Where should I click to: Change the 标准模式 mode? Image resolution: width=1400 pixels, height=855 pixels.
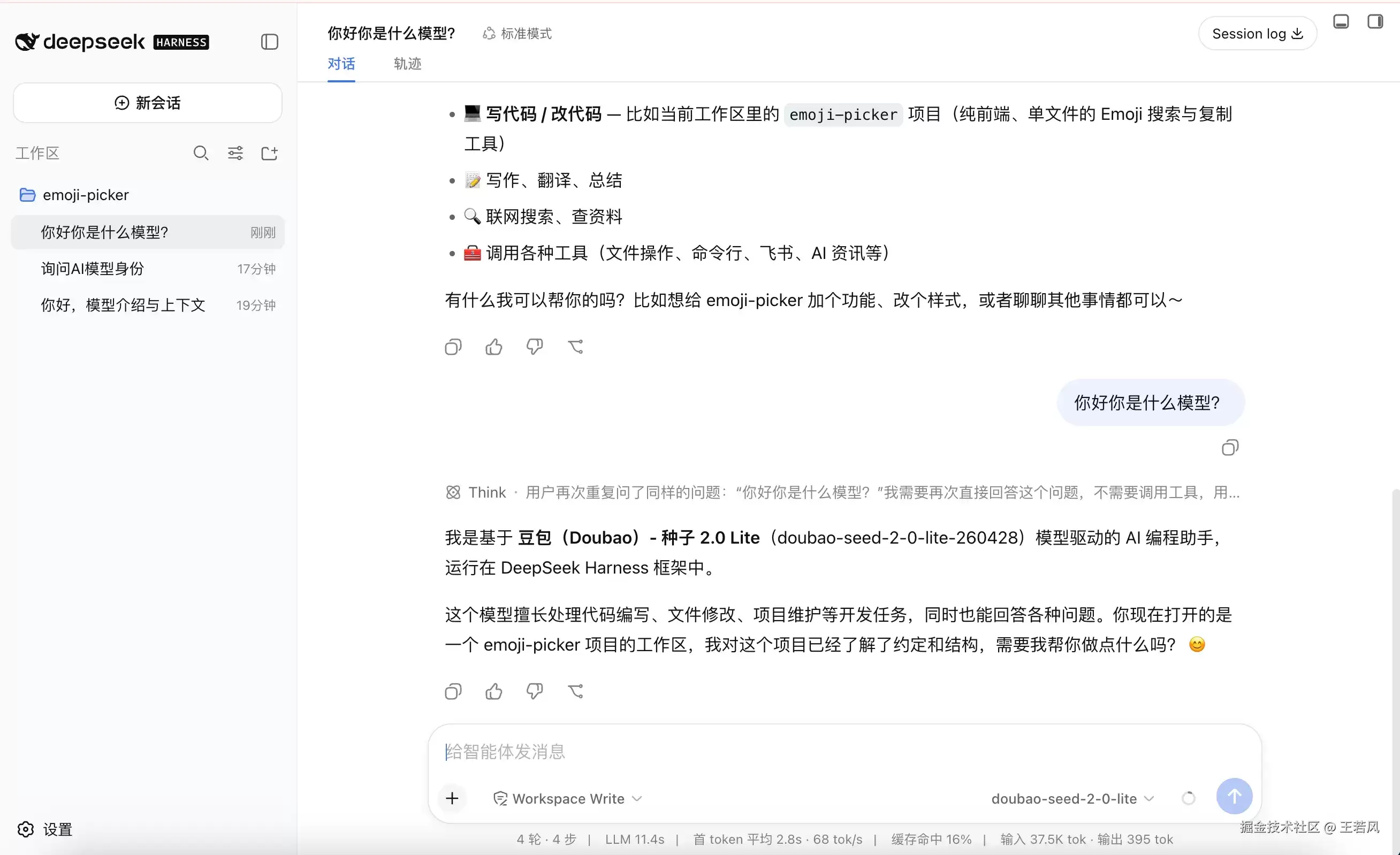click(517, 34)
